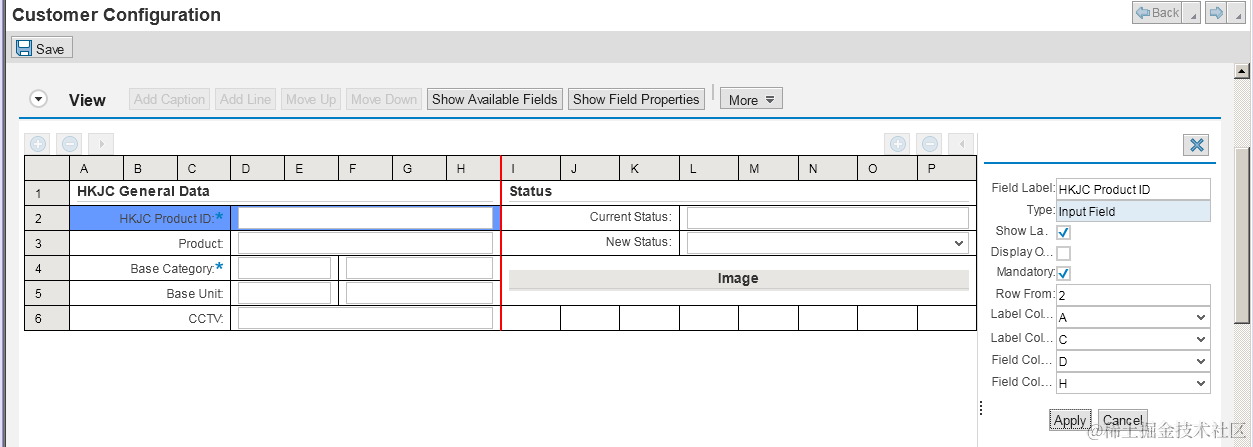The height and width of the screenshot is (447, 1253).
Task: Select the Base Category label
Action: (x=176, y=268)
